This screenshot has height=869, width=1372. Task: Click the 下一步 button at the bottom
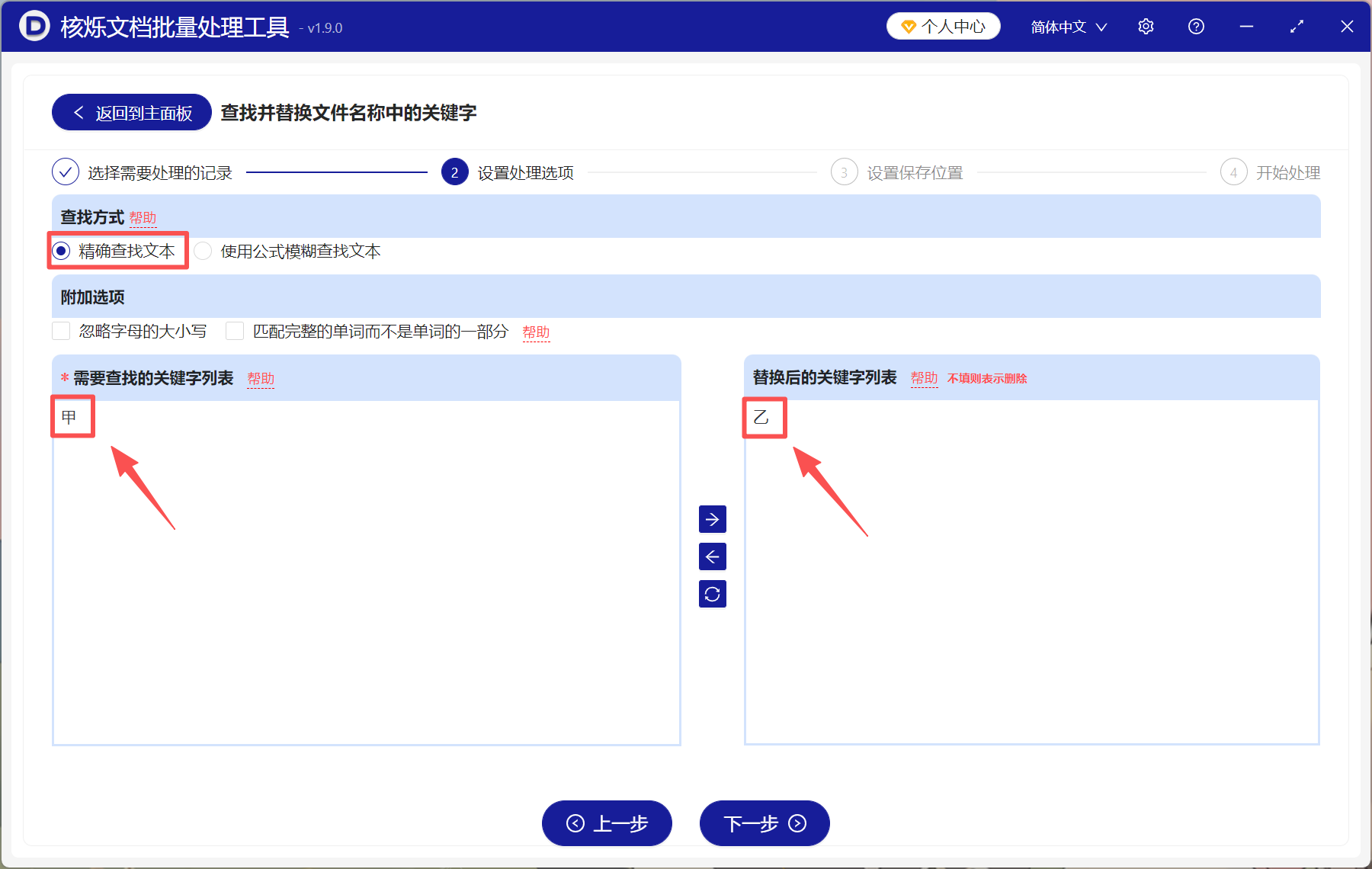click(x=764, y=823)
